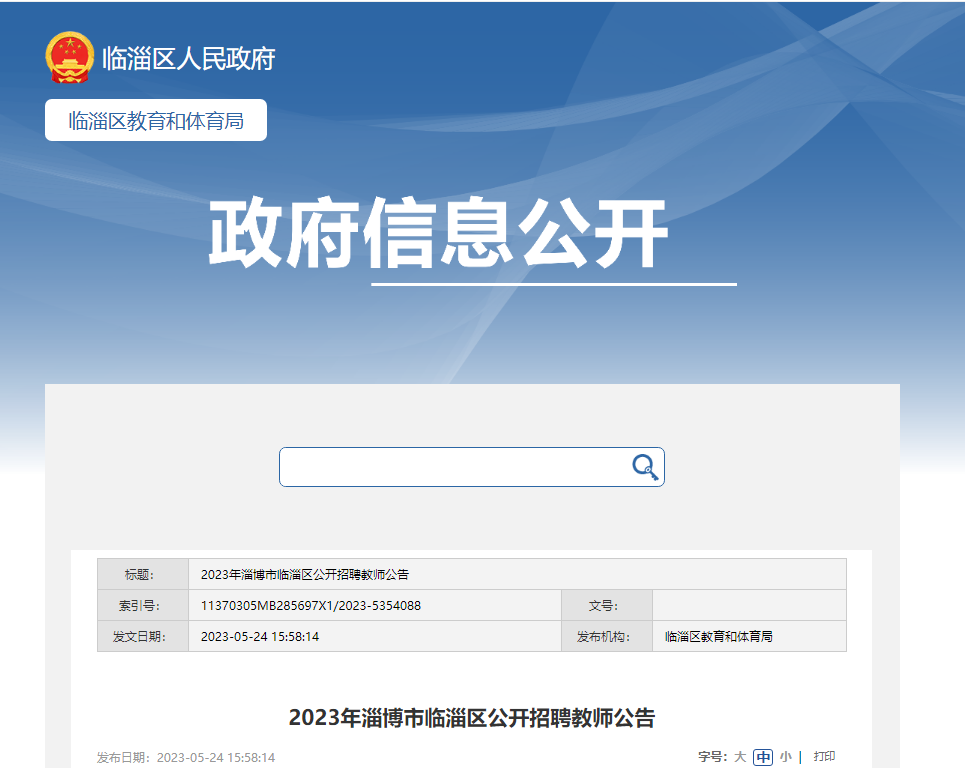Click the 标题: label cell
This screenshot has height=768, width=965.
click(143, 574)
